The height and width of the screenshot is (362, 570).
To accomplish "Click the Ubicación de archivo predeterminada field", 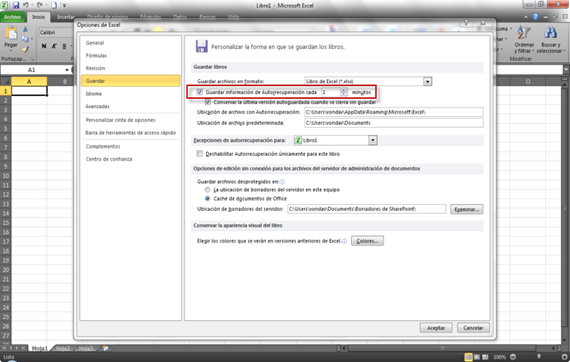I will 394,123.
